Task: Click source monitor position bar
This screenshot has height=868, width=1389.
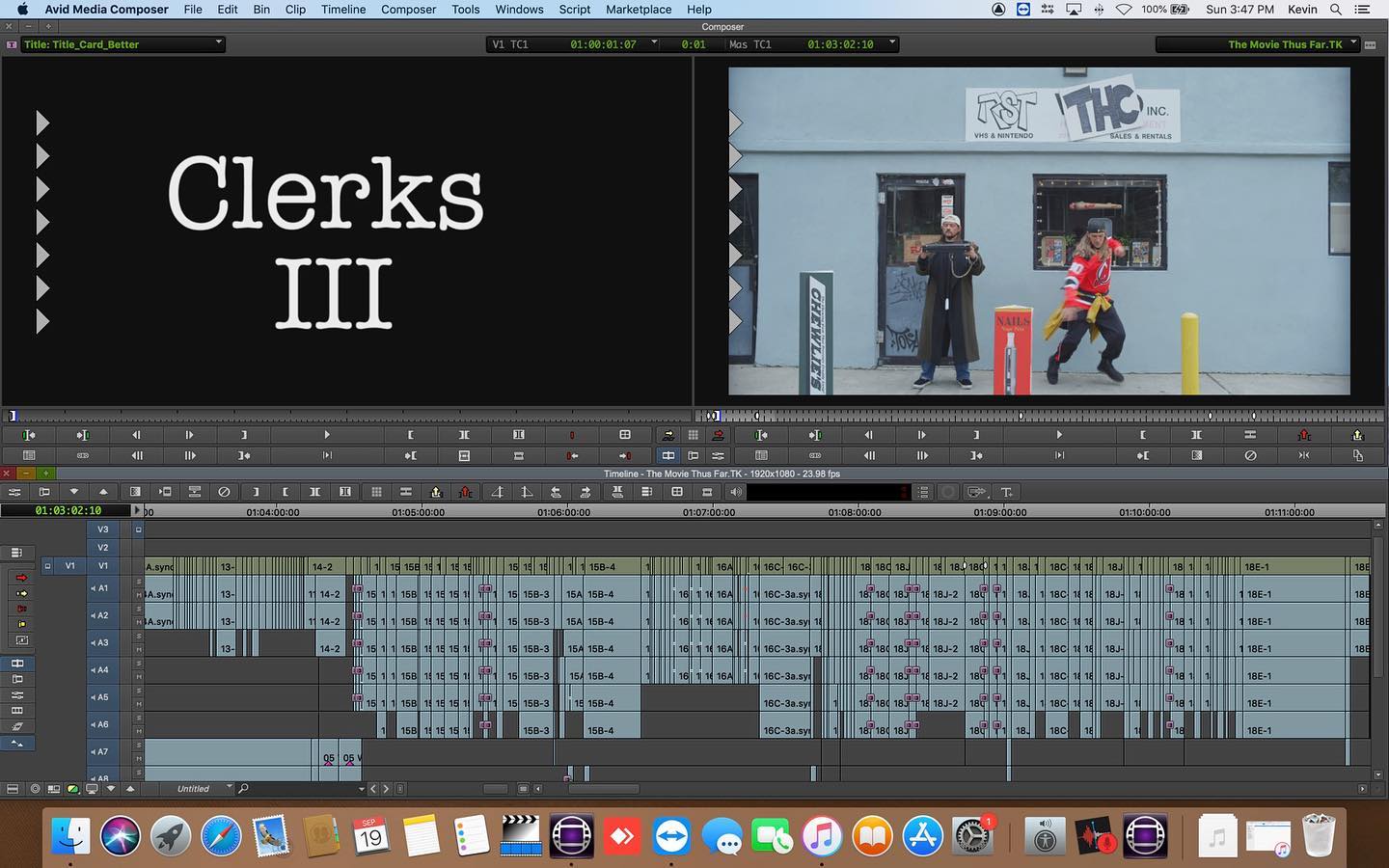Action: (x=347, y=416)
